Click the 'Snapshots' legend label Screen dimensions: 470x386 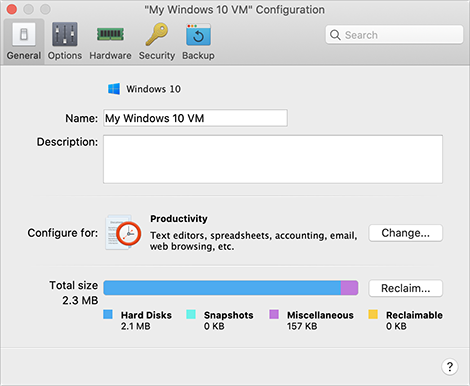[229, 315]
